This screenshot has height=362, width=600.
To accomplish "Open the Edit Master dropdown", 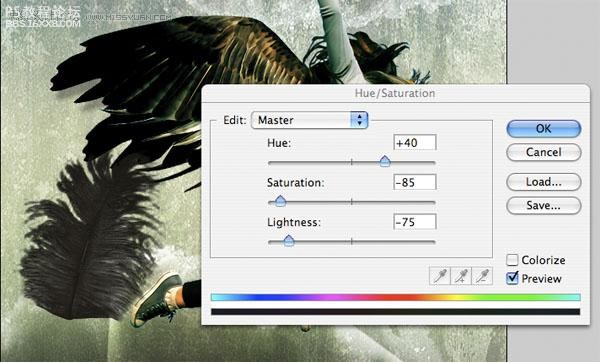I will pyautogui.click(x=310, y=120).
